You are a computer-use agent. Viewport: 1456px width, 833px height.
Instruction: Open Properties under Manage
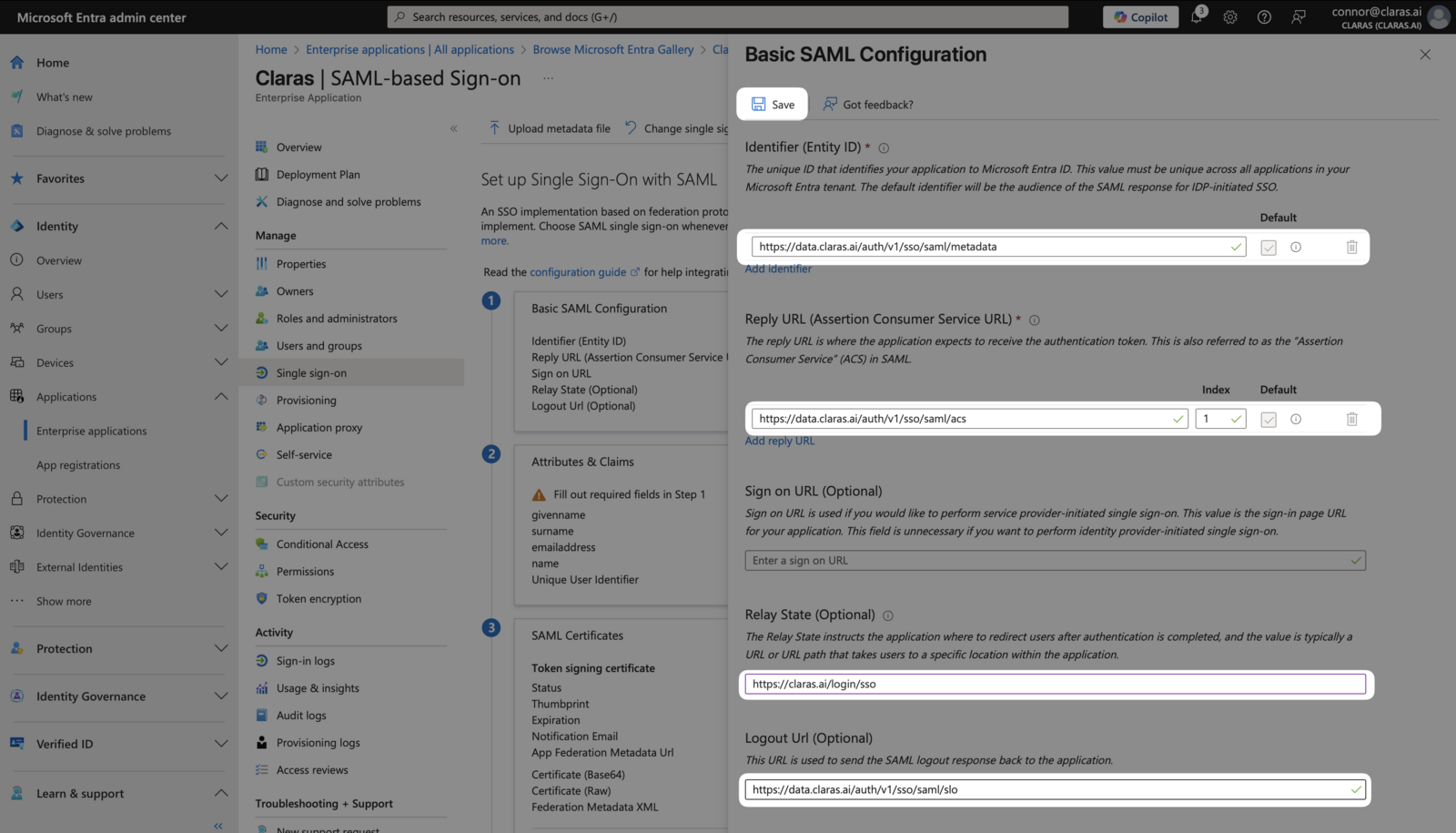pyautogui.click(x=301, y=264)
